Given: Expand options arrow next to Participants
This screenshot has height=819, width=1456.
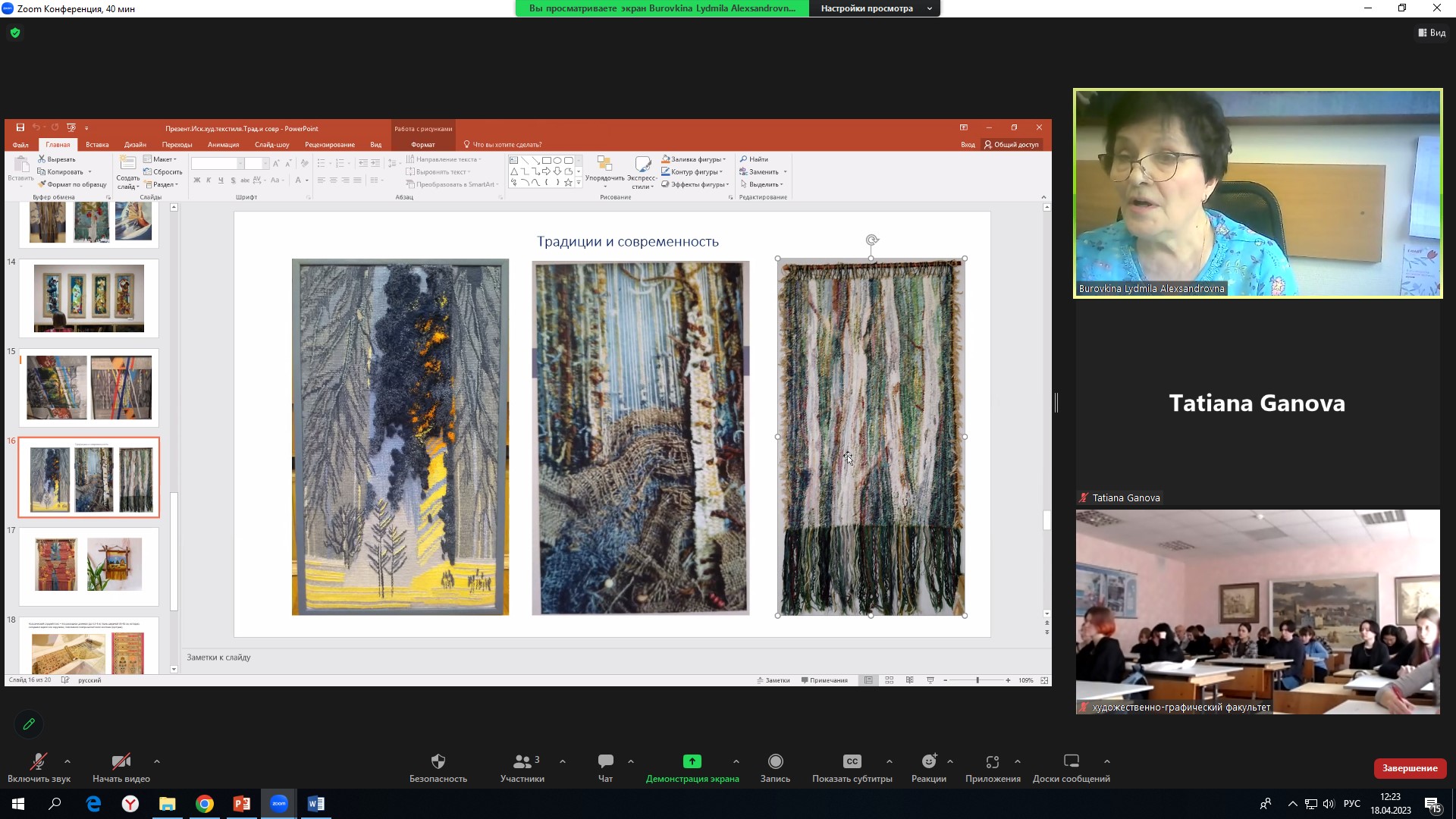Looking at the screenshot, I should pos(563,761).
